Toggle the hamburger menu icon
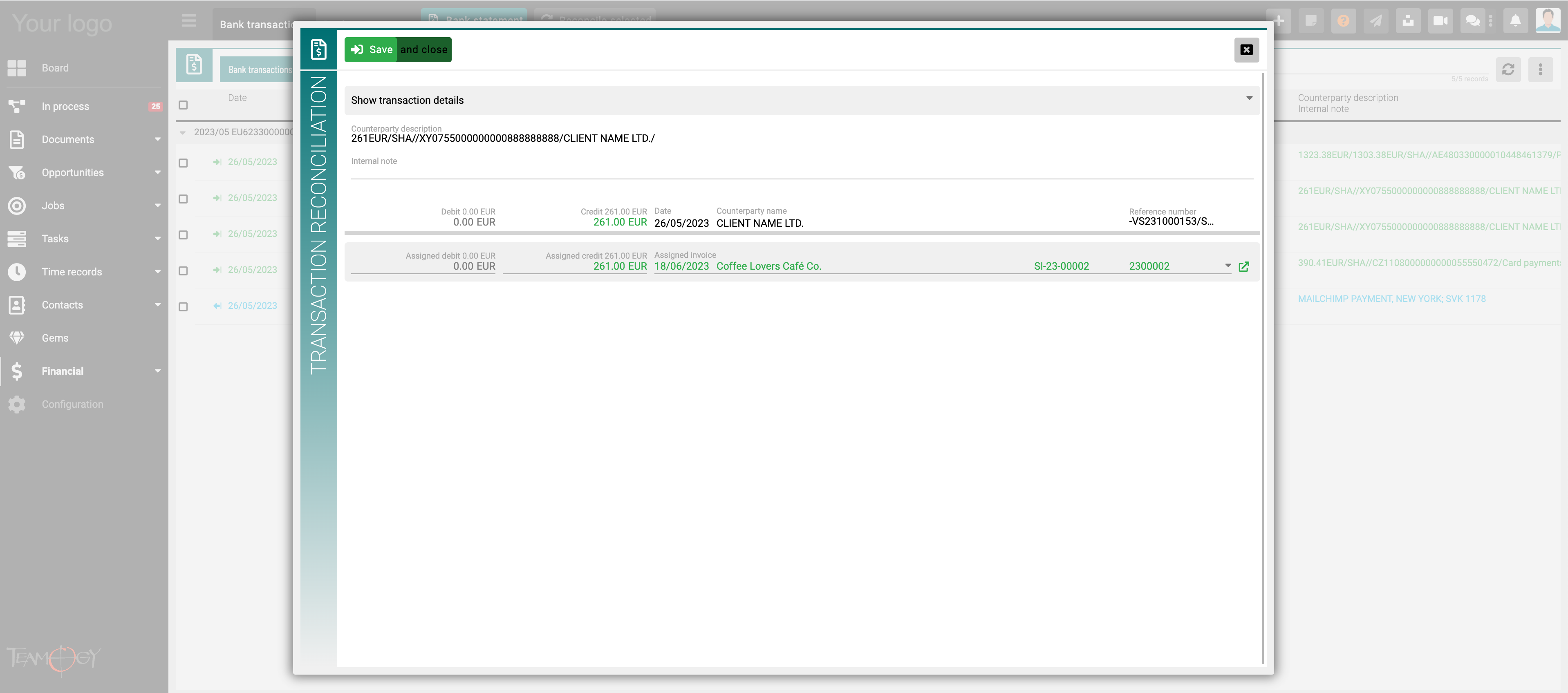 189,21
